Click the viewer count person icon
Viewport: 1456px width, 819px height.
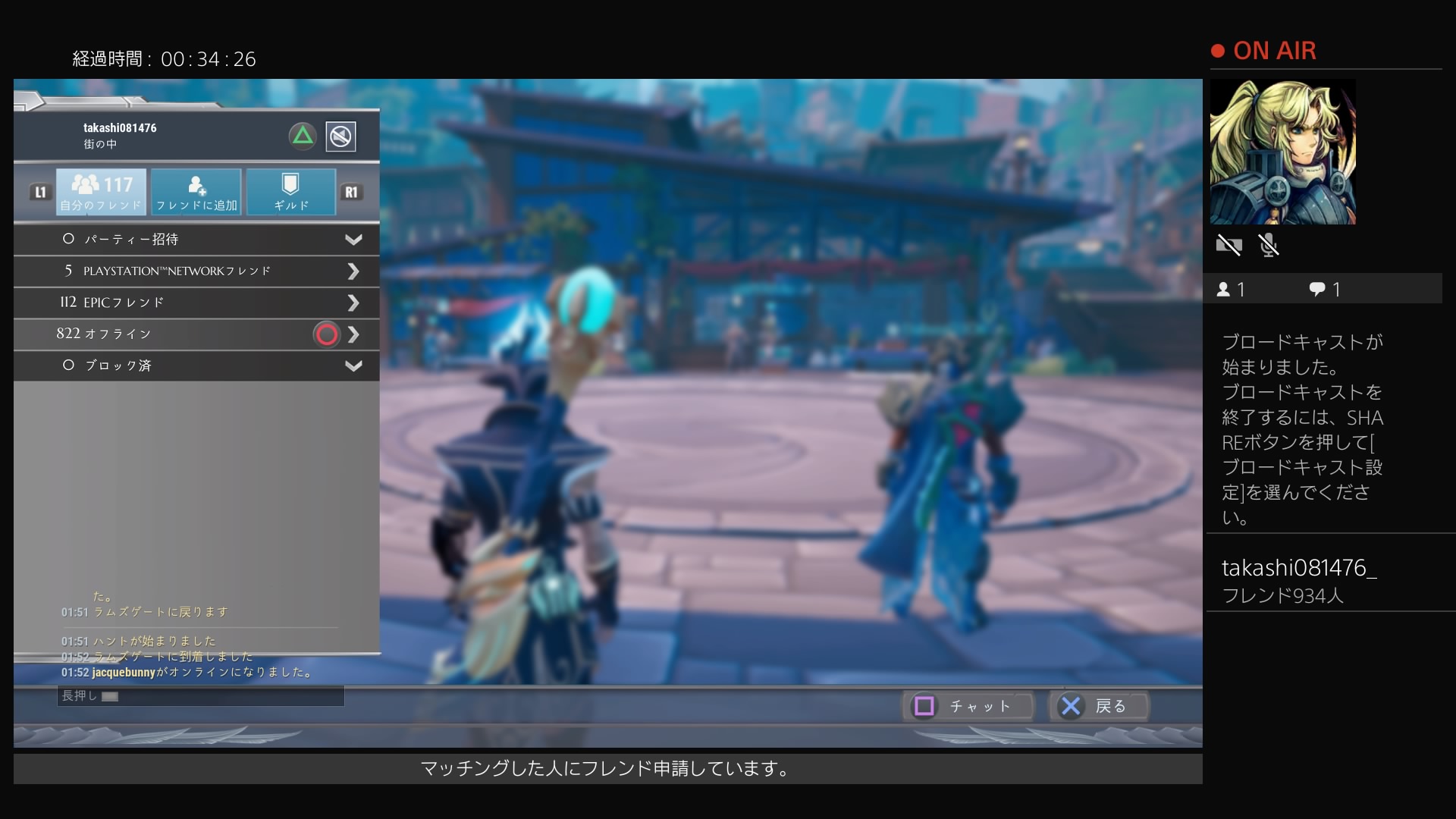1223,290
